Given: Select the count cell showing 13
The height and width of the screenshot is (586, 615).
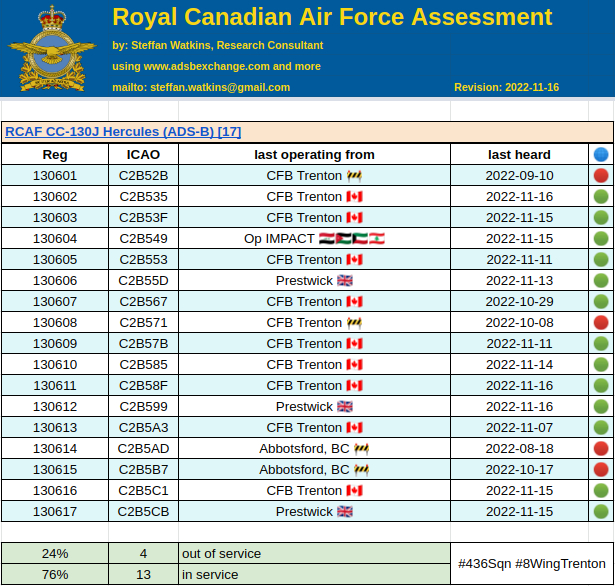Looking at the screenshot, I should pyautogui.click(x=143, y=574).
